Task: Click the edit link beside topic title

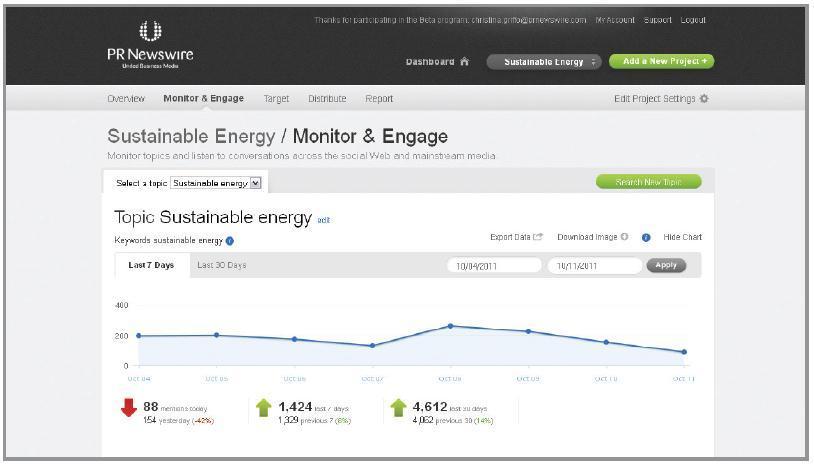Action: click(323, 220)
